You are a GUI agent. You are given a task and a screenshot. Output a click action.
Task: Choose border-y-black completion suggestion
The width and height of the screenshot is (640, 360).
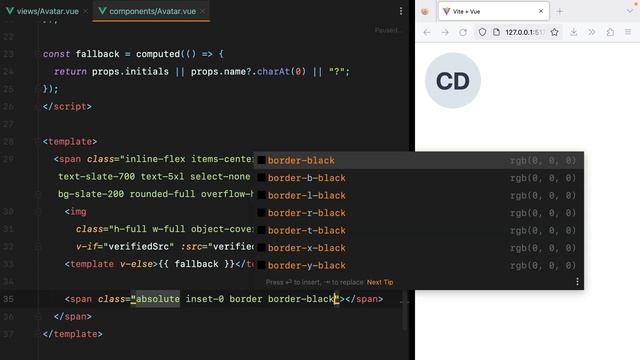418,266
